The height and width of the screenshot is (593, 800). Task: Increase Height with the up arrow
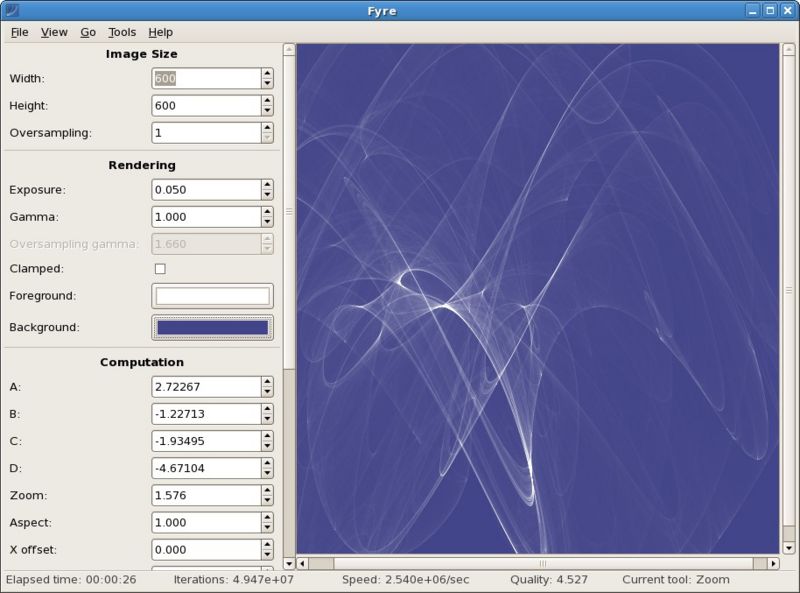pyautogui.click(x=267, y=101)
